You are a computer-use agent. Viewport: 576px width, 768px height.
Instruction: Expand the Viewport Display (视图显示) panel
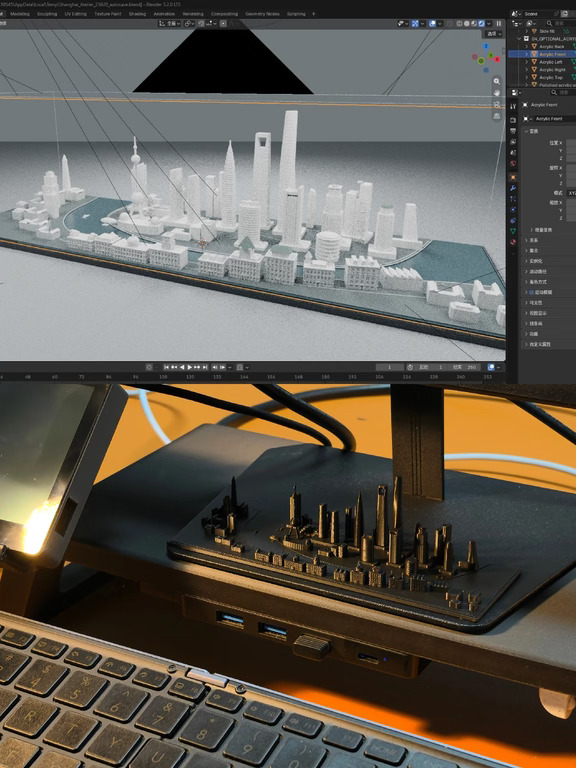pyautogui.click(x=536, y=313)
